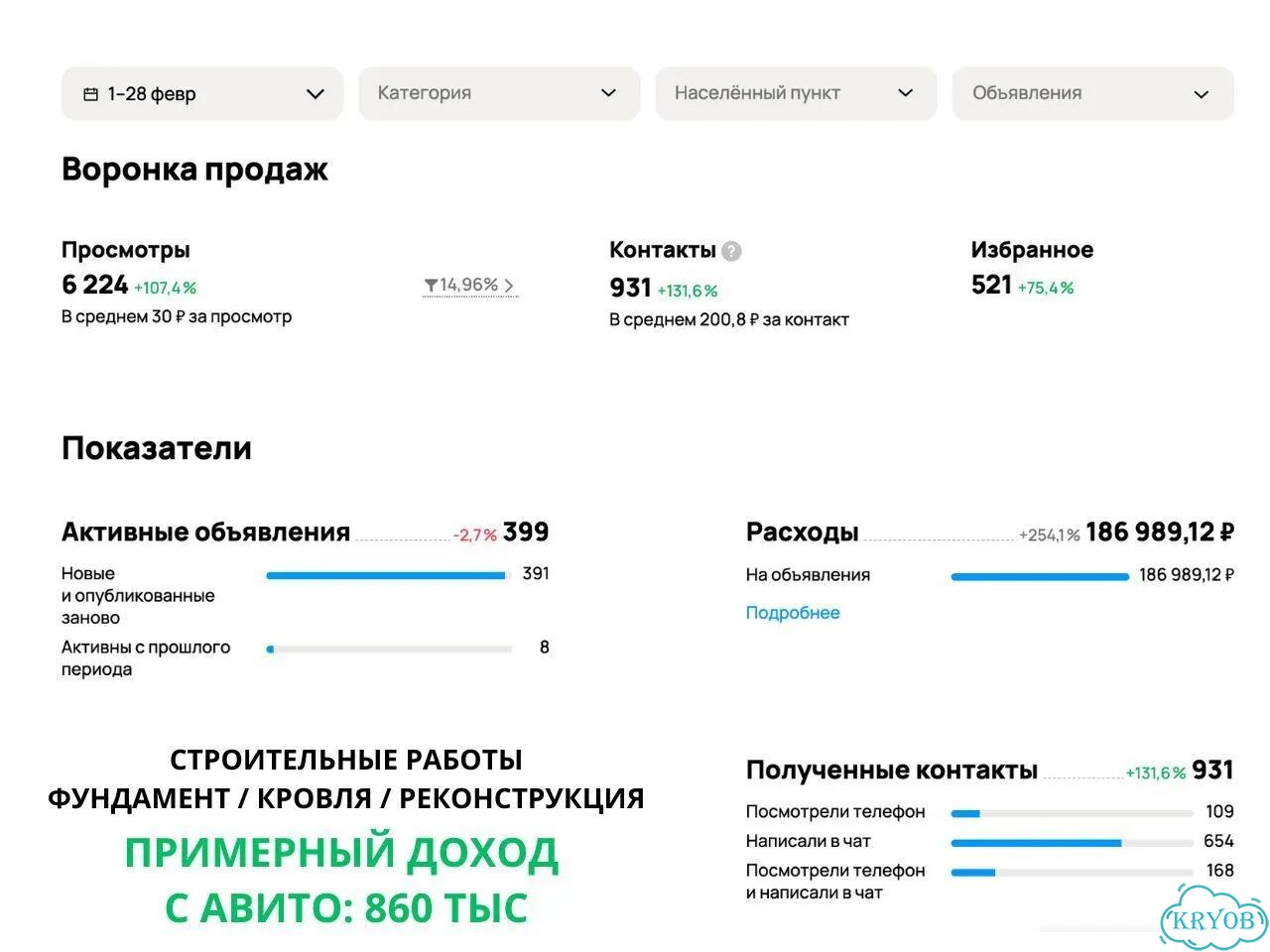Open the Подробнее link under Расходы
The height and width of the screenshot is (952, 1270).
coord(793,613)
